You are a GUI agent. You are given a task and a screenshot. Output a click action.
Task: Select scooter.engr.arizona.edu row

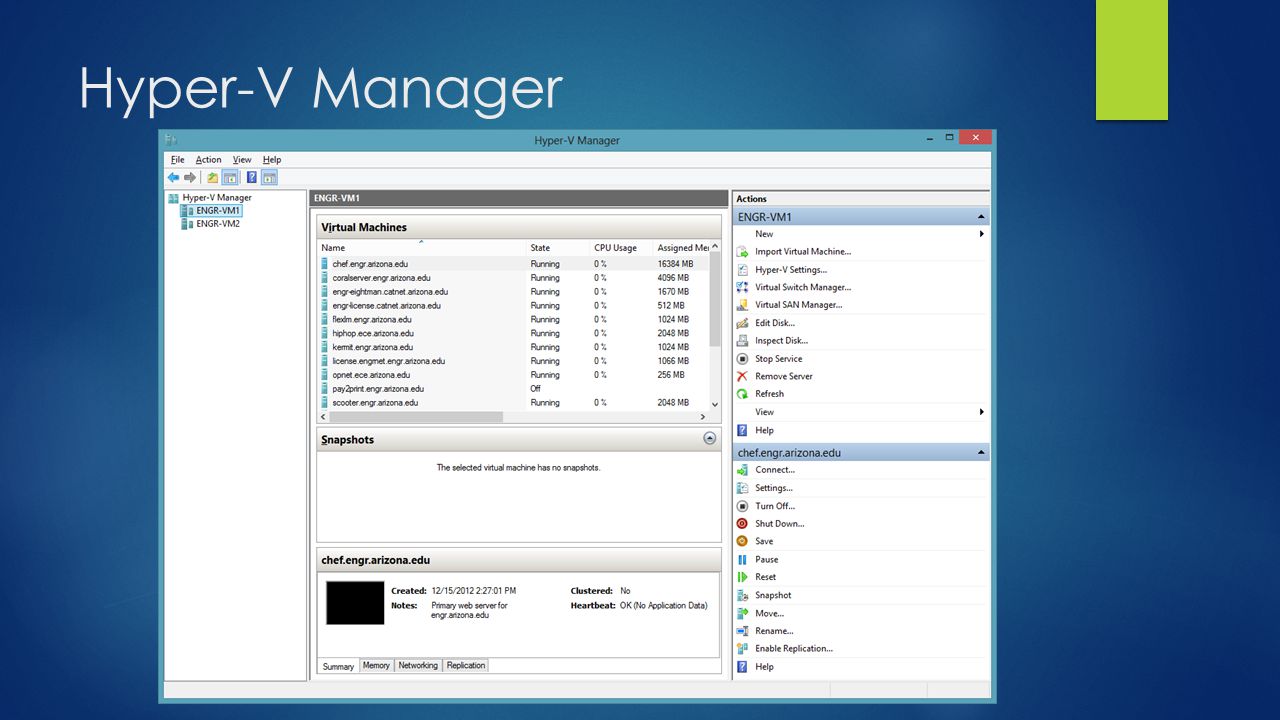[514, 403]
